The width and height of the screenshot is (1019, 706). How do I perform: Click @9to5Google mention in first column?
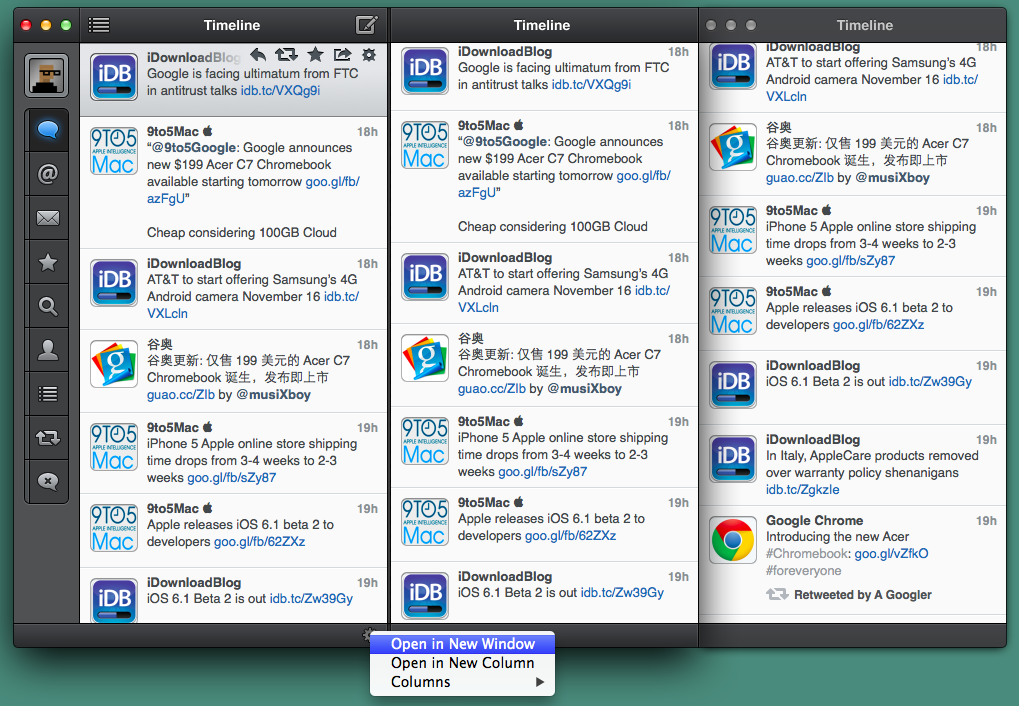pos(194,148)
